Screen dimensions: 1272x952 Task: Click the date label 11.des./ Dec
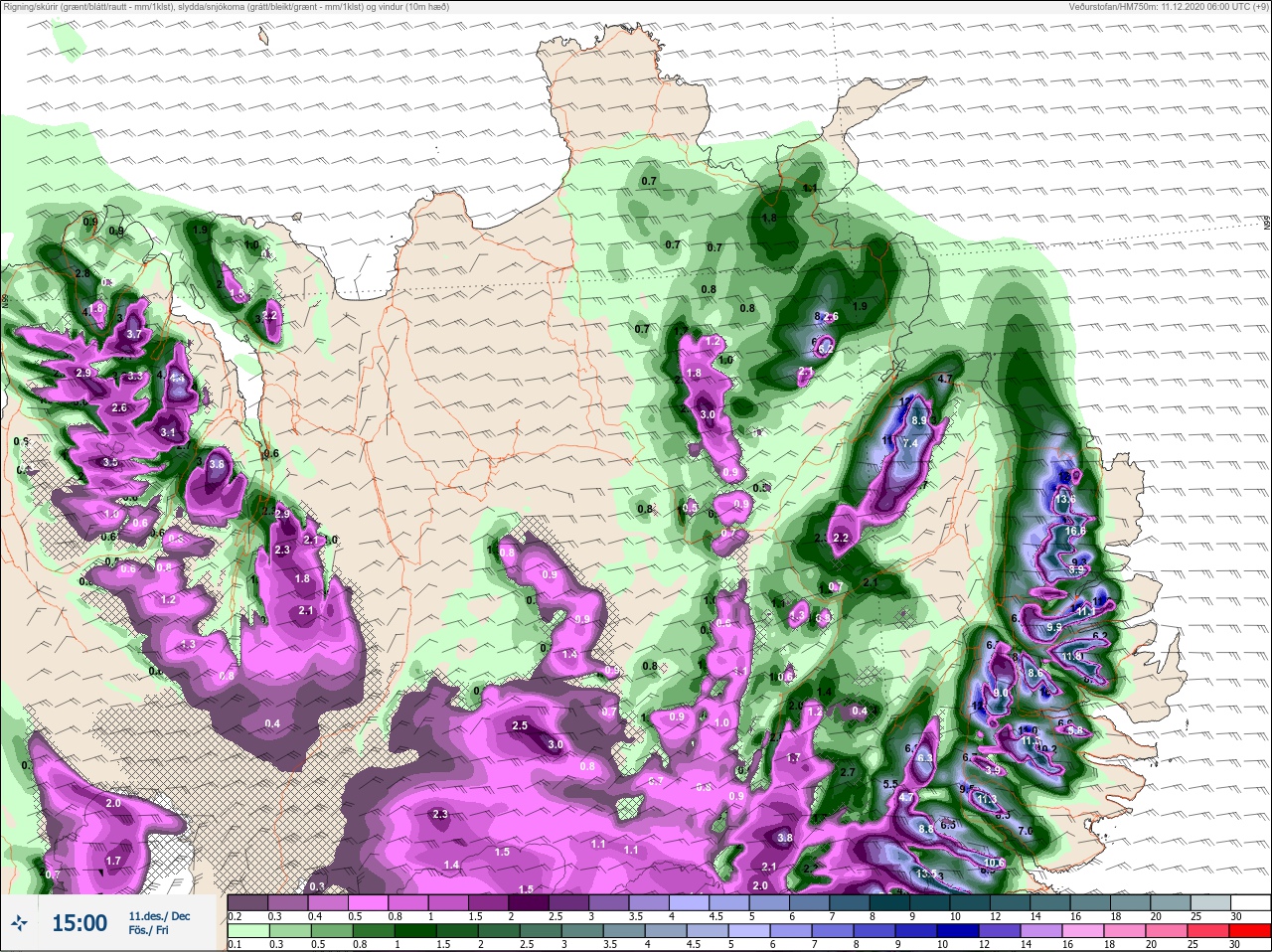coord(159,915)
